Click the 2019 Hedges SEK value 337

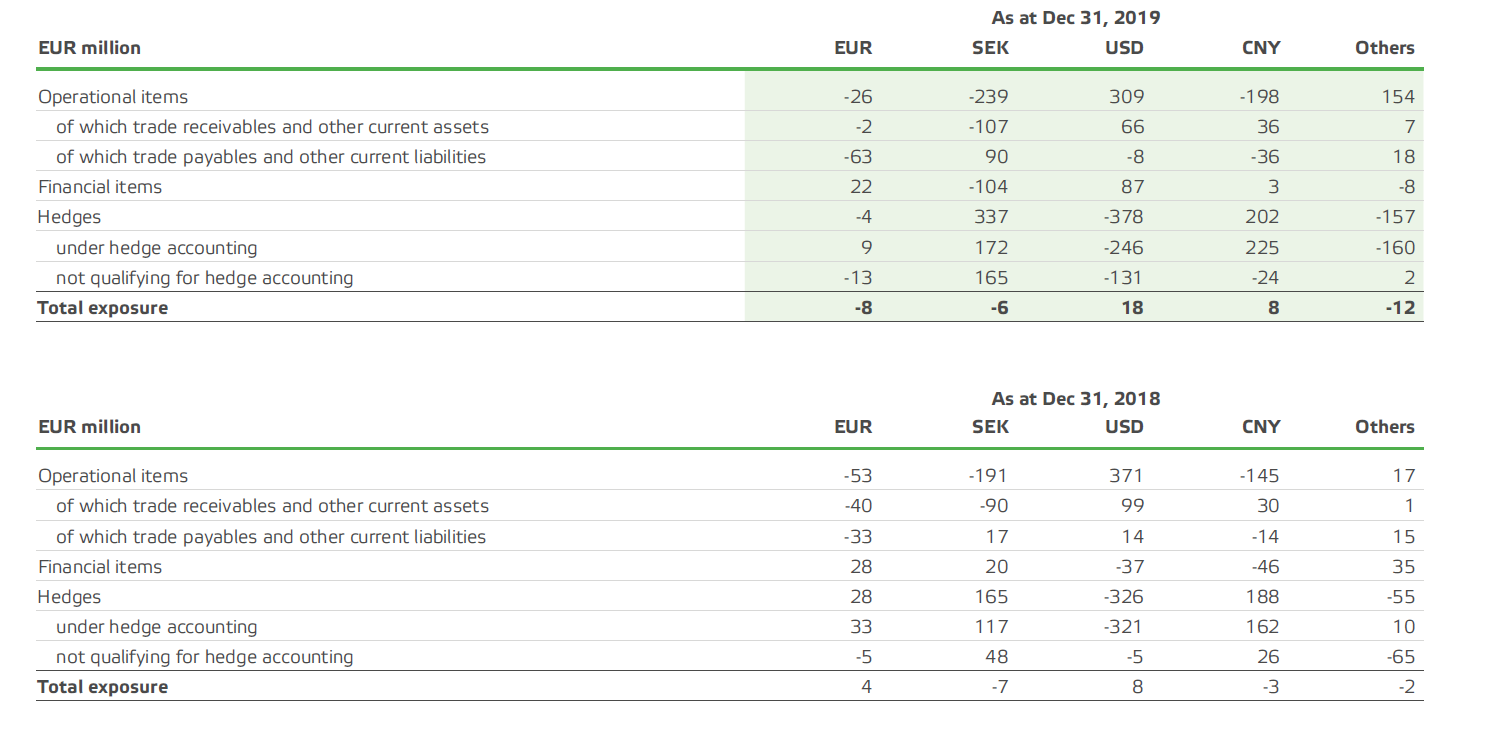(991, 217)
